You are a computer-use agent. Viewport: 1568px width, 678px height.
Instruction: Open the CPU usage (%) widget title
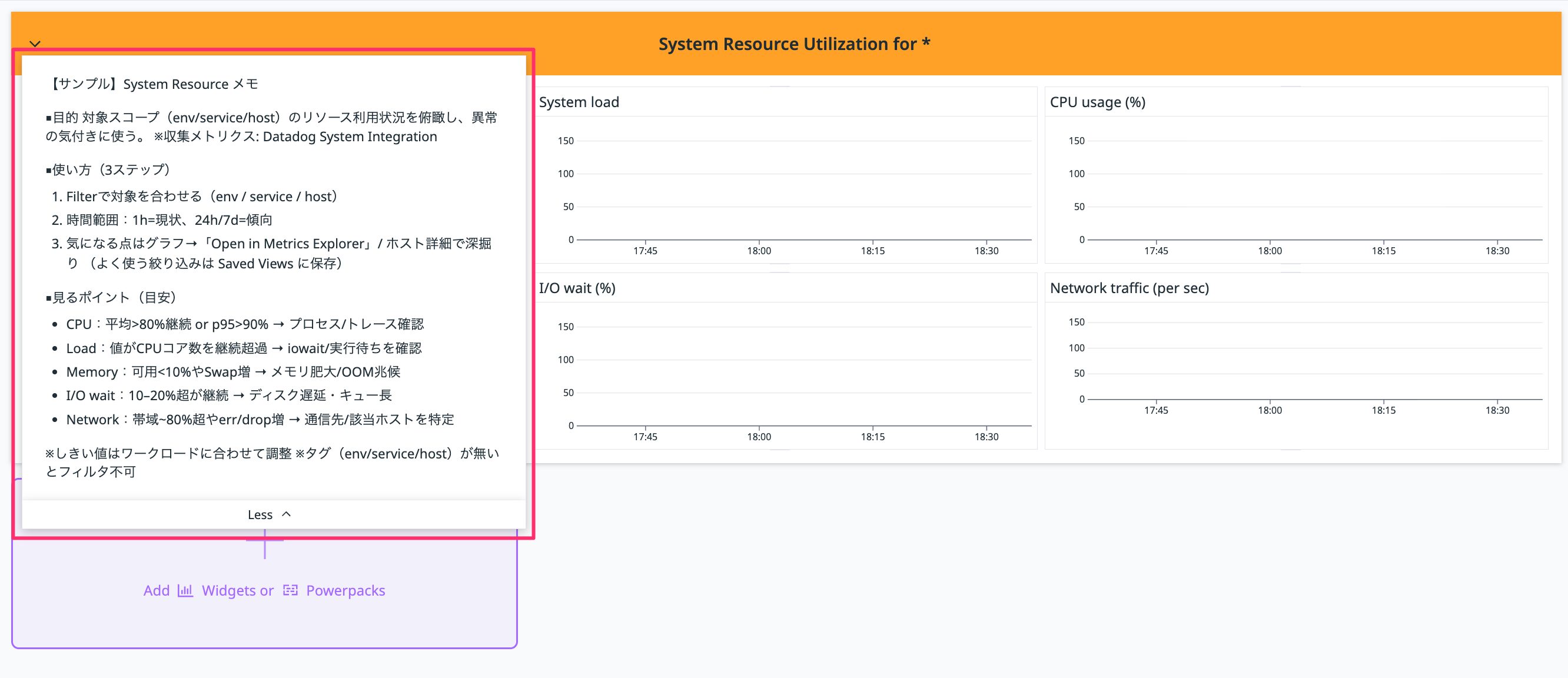point(1098,102)
